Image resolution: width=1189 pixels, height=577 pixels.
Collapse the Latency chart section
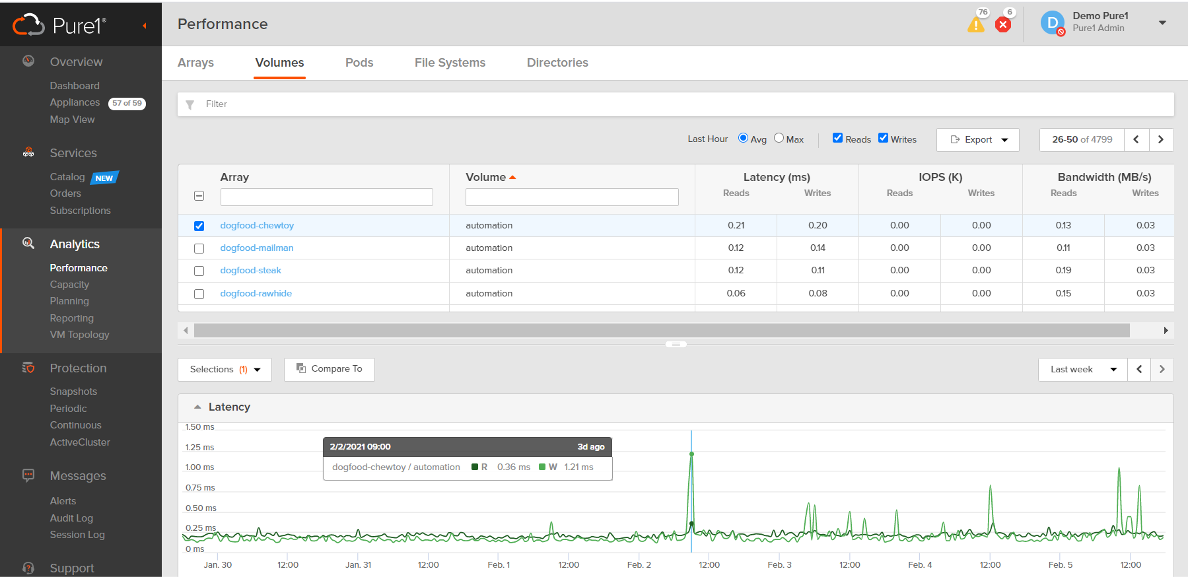coord(197,407)
